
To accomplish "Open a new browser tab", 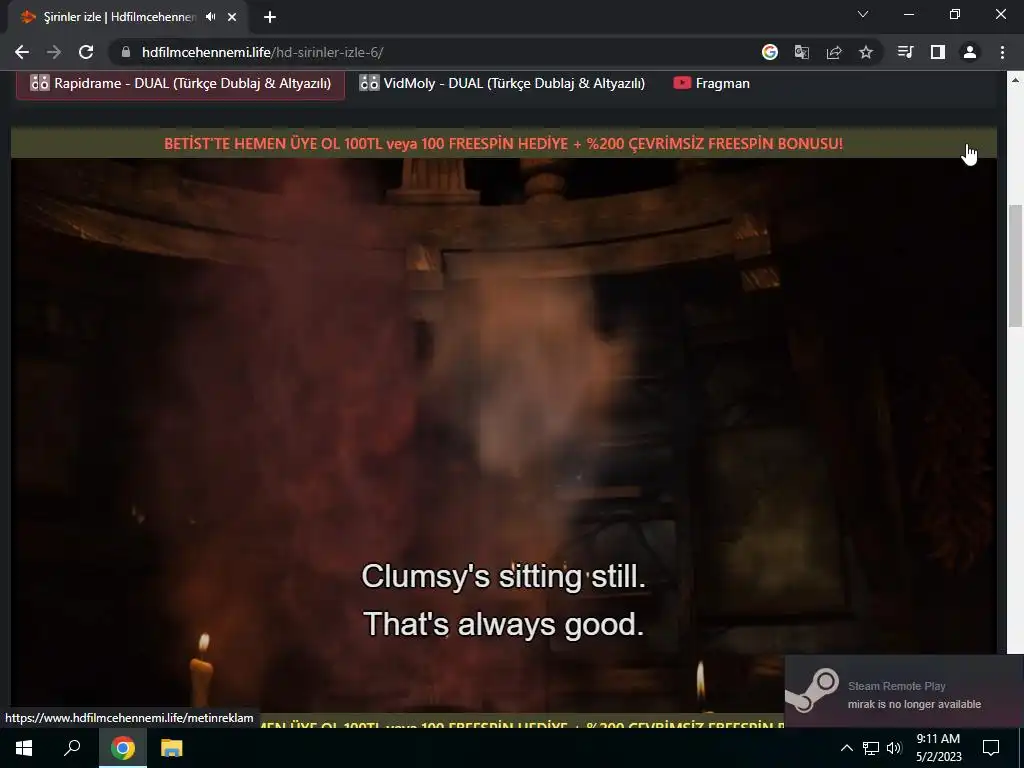I will [270, 17].
